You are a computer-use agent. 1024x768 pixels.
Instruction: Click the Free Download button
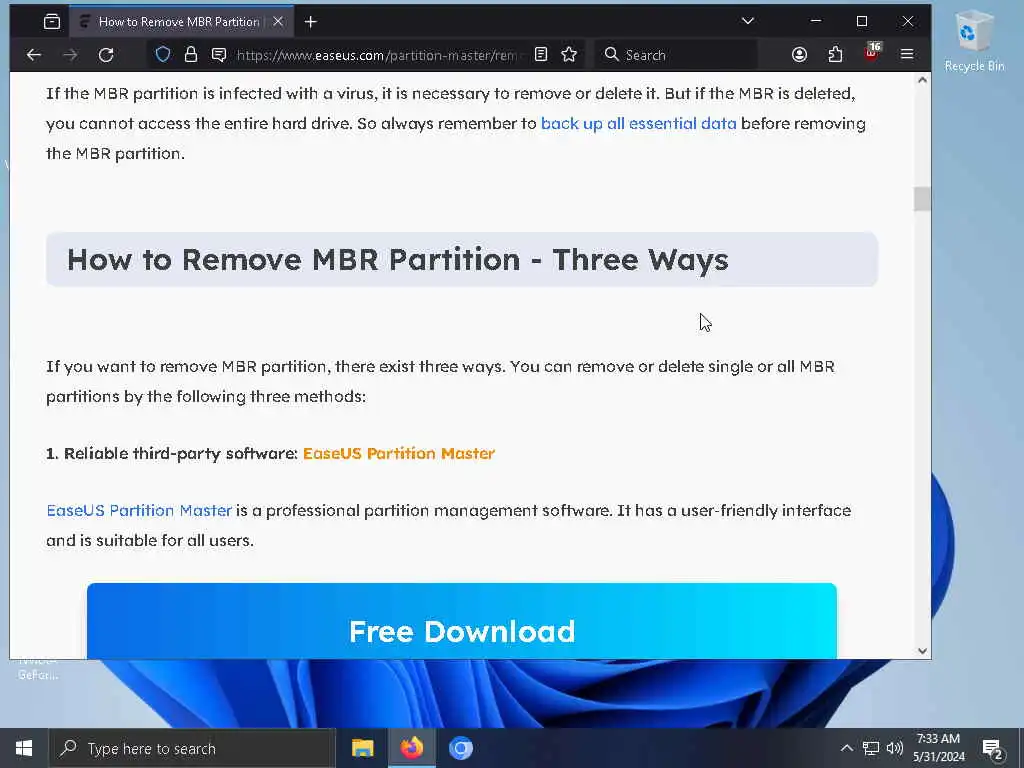pos(462,621)
